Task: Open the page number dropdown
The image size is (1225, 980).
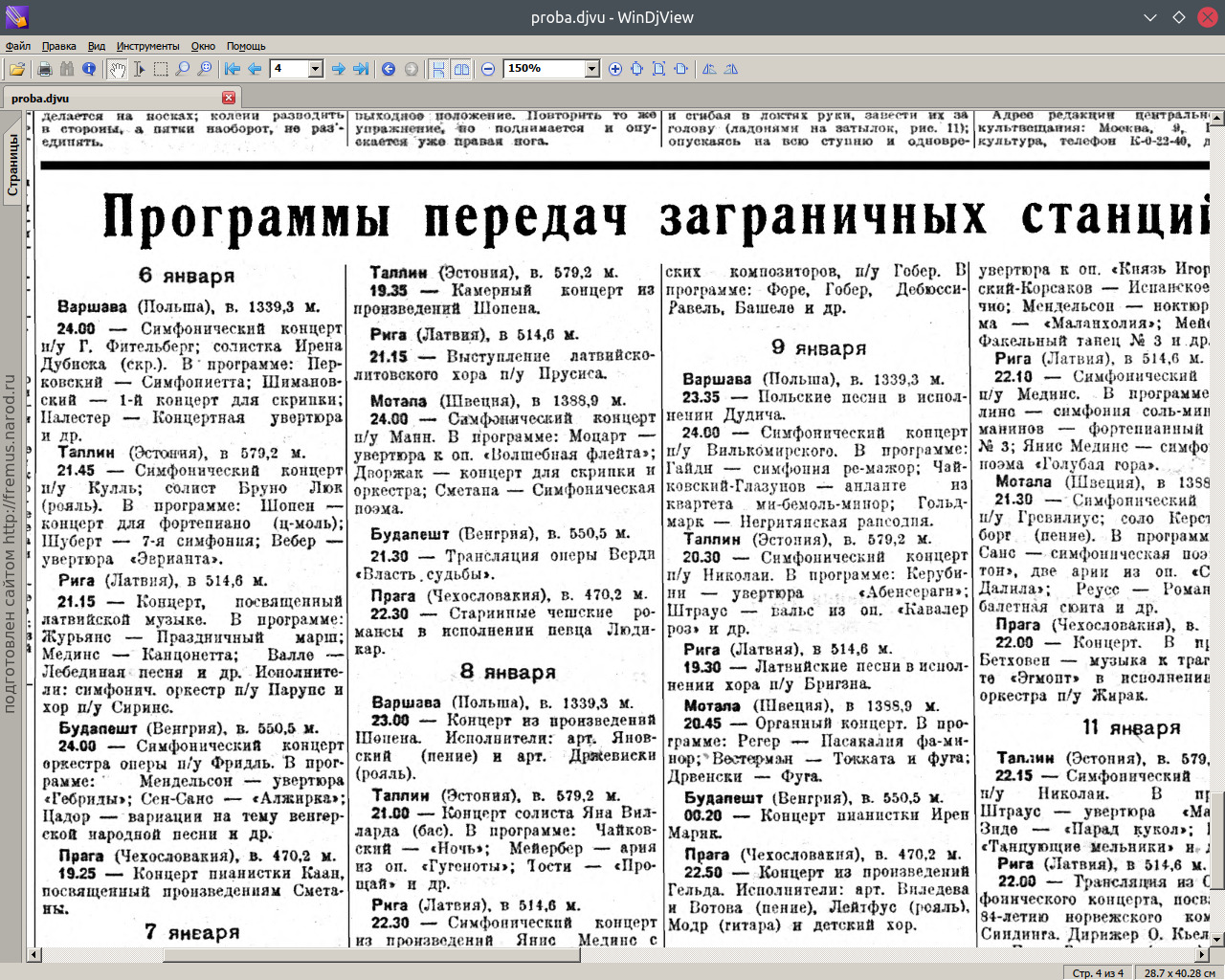Action: (x=315, y=69)
